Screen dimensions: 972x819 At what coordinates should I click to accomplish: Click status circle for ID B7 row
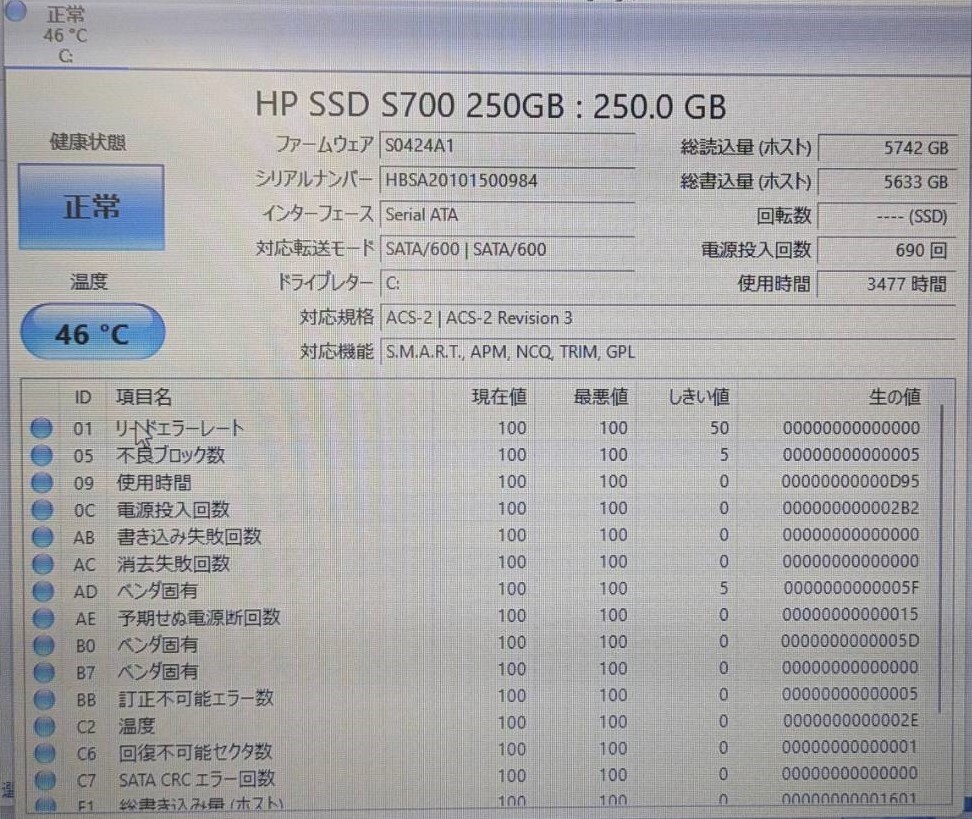click(44, 671)
